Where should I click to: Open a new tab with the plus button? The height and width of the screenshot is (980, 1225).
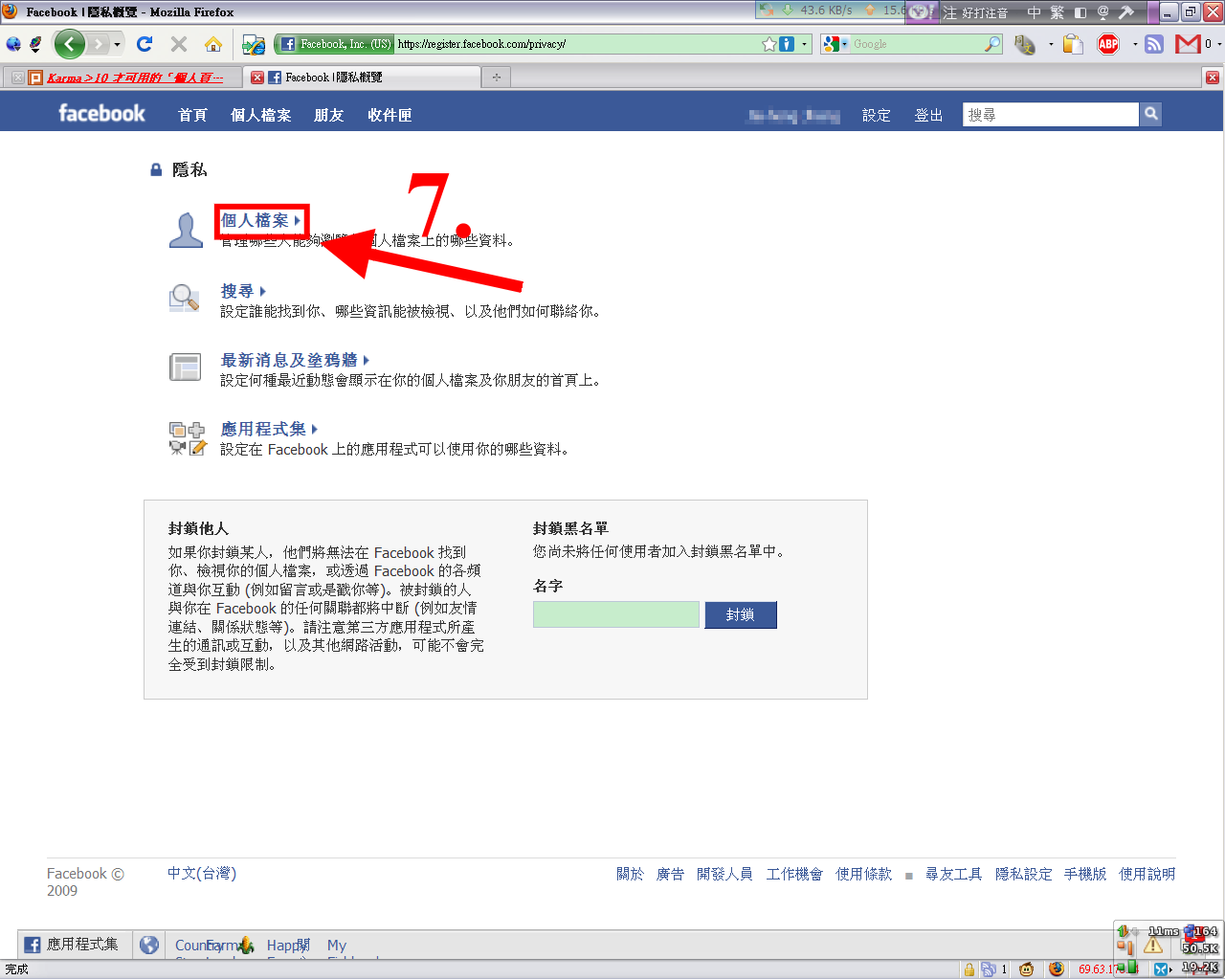tap(496, 78)
